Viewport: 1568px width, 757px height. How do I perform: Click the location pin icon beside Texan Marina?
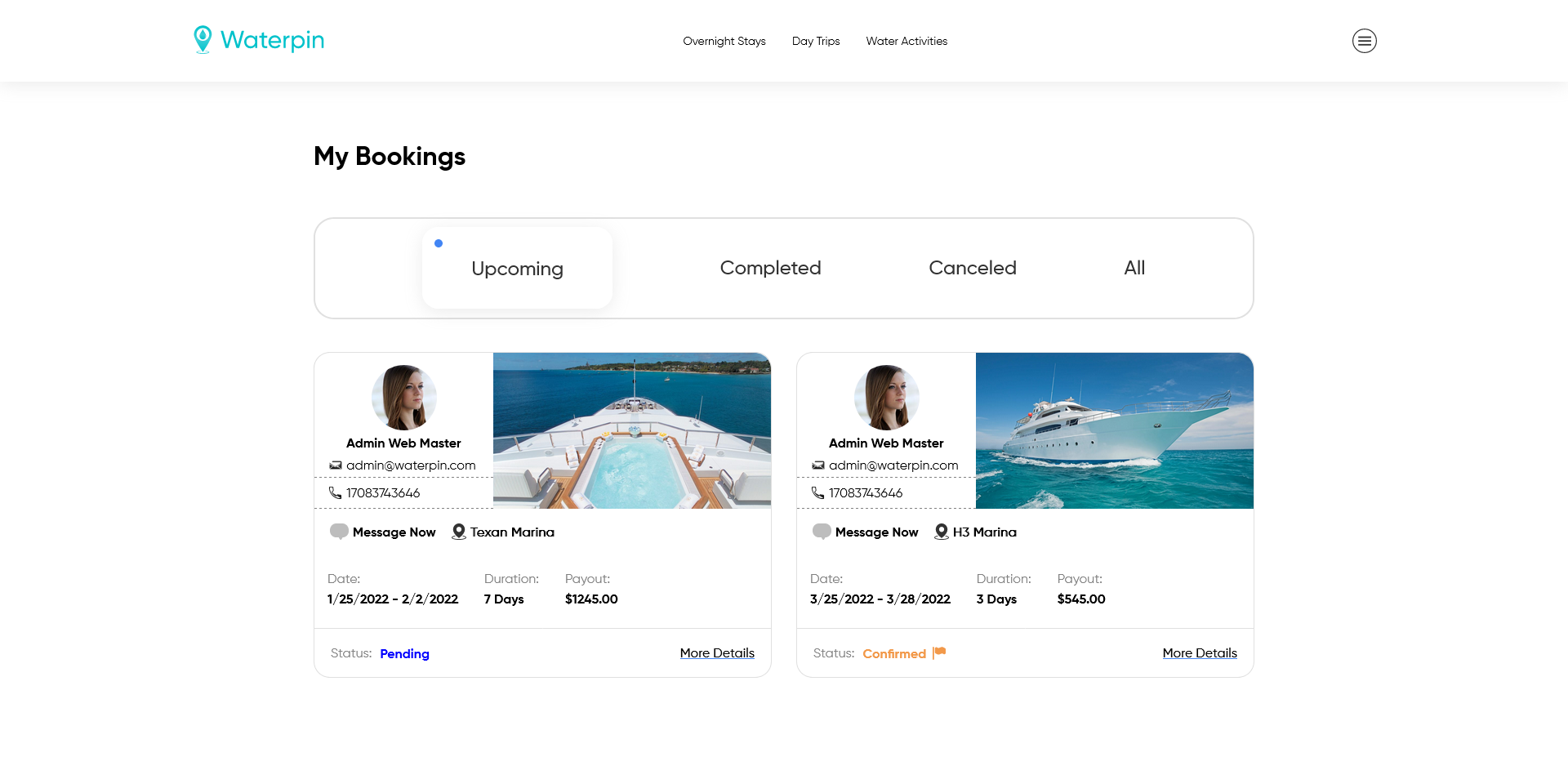coord(459,532)
